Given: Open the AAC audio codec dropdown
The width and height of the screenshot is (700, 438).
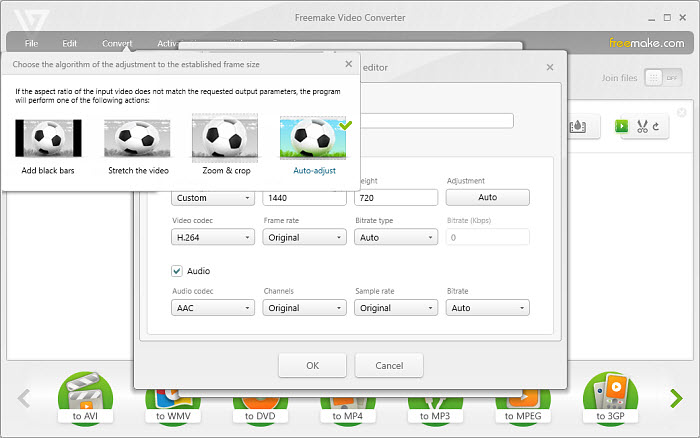Looking at the screenshot, I should tap(213, 308).
